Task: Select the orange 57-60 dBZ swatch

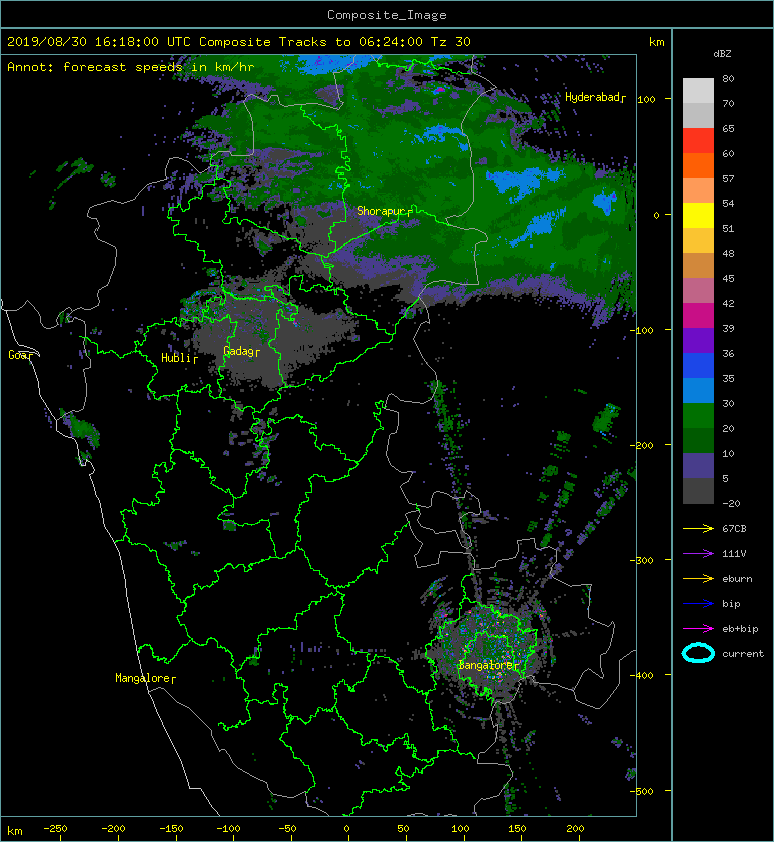Action: (x=698, y=166)
